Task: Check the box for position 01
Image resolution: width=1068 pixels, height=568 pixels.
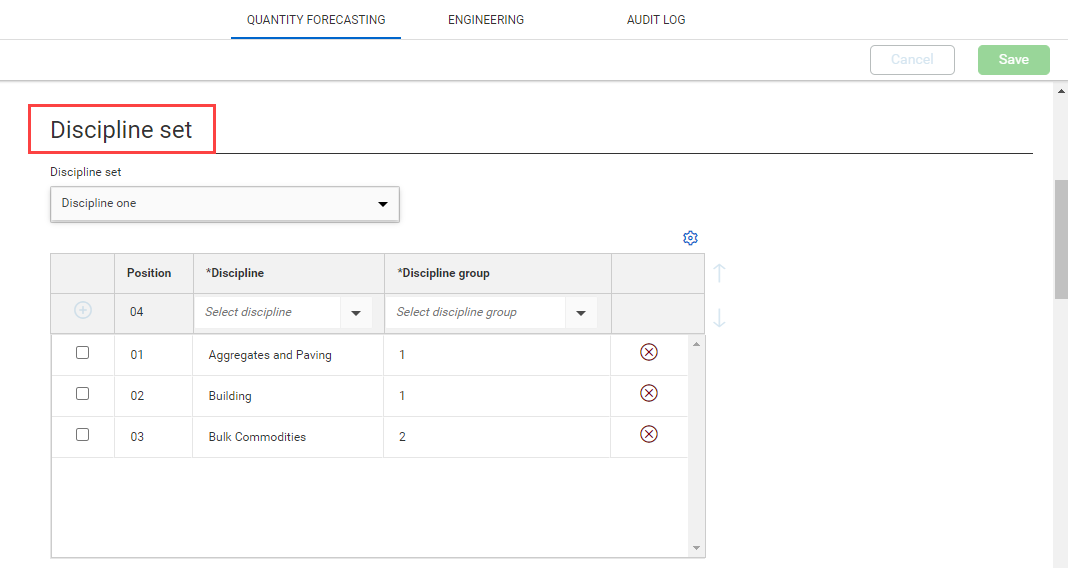Action: (83, 353)
